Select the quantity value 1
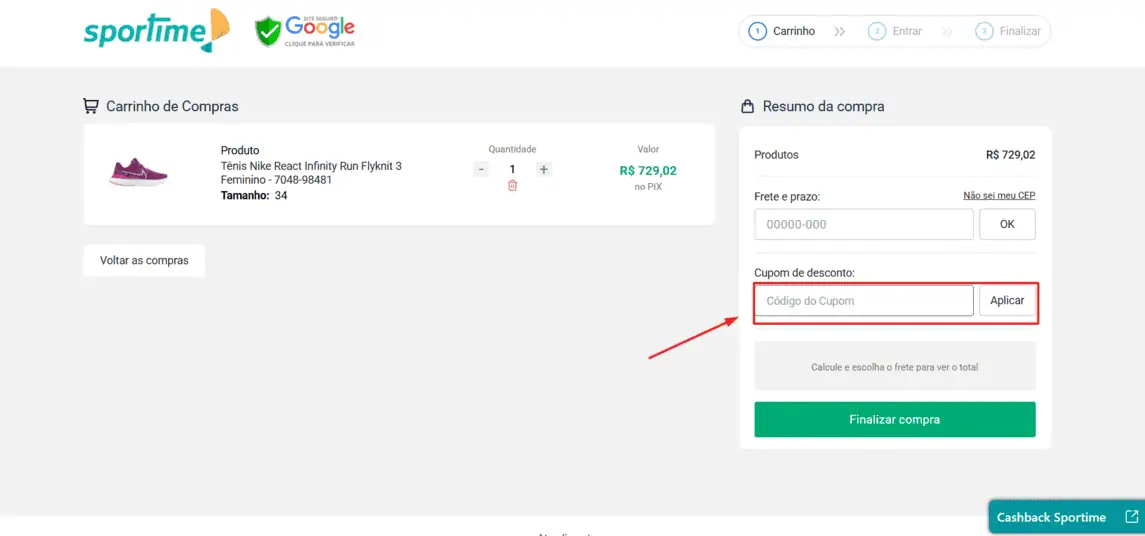1145x536 pixels. (512, 169)
